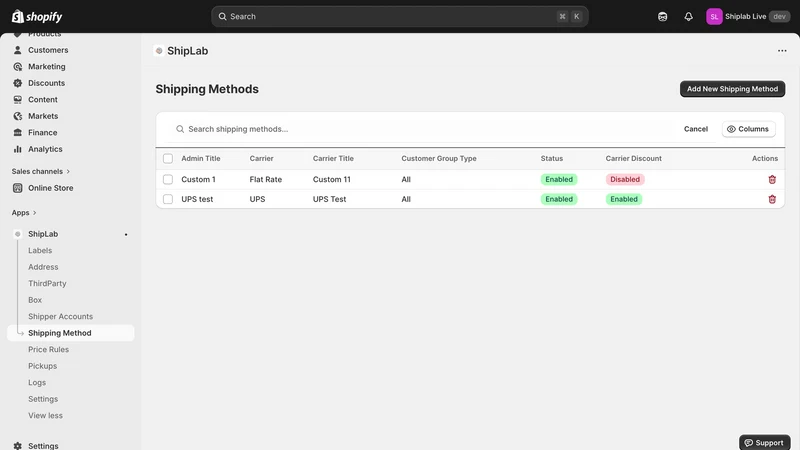Screen dimensions: 800x450
Task: Focus the Search shipping methods field
Action: tap(423, 129)
